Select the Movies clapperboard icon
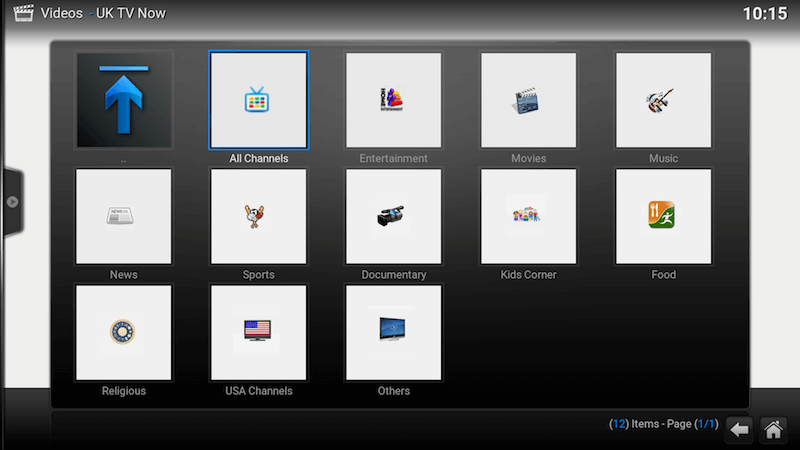The width and height of the screenshot is (800, 450). point(528,99)
